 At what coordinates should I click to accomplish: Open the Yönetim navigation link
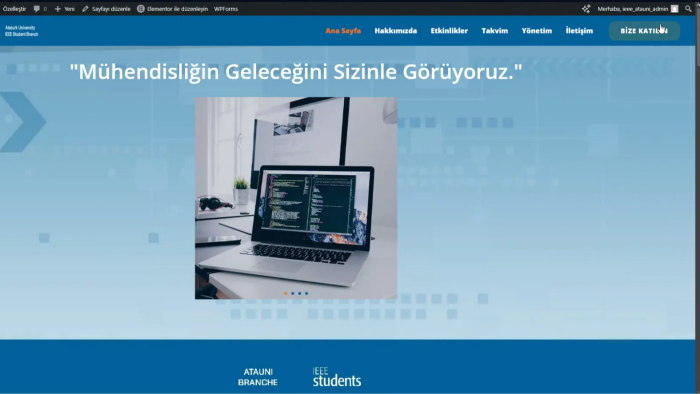[x=537, y=31]
